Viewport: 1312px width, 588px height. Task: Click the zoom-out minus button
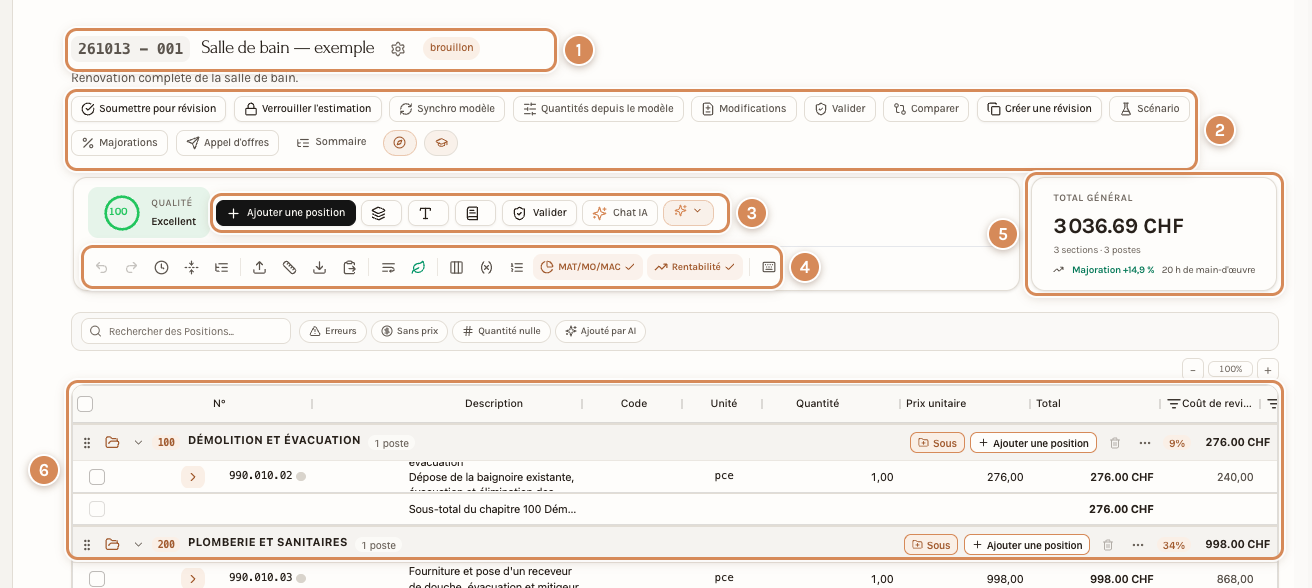click(1192, 369)
